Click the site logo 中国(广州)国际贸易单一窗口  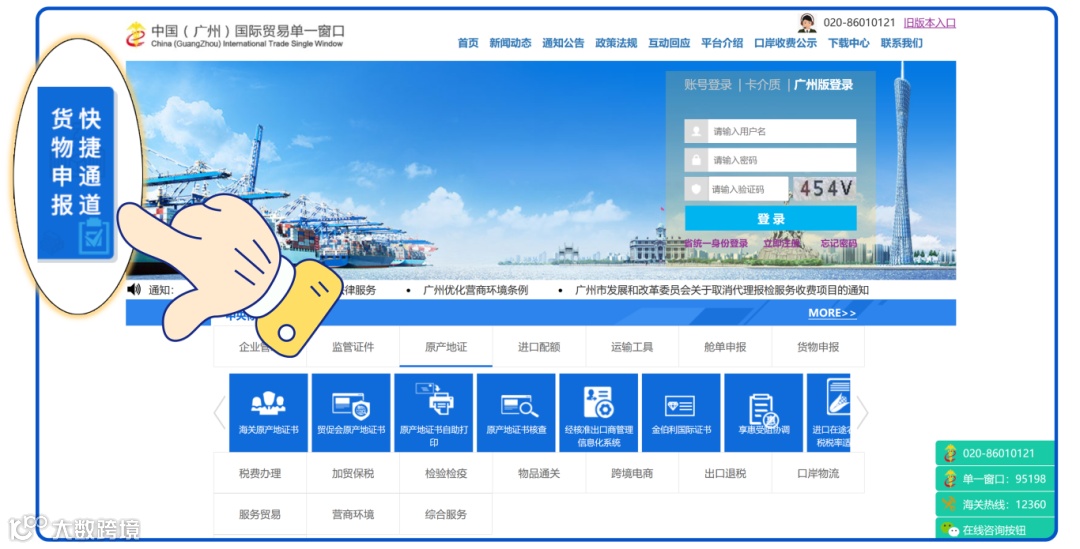tap(235, 35)
